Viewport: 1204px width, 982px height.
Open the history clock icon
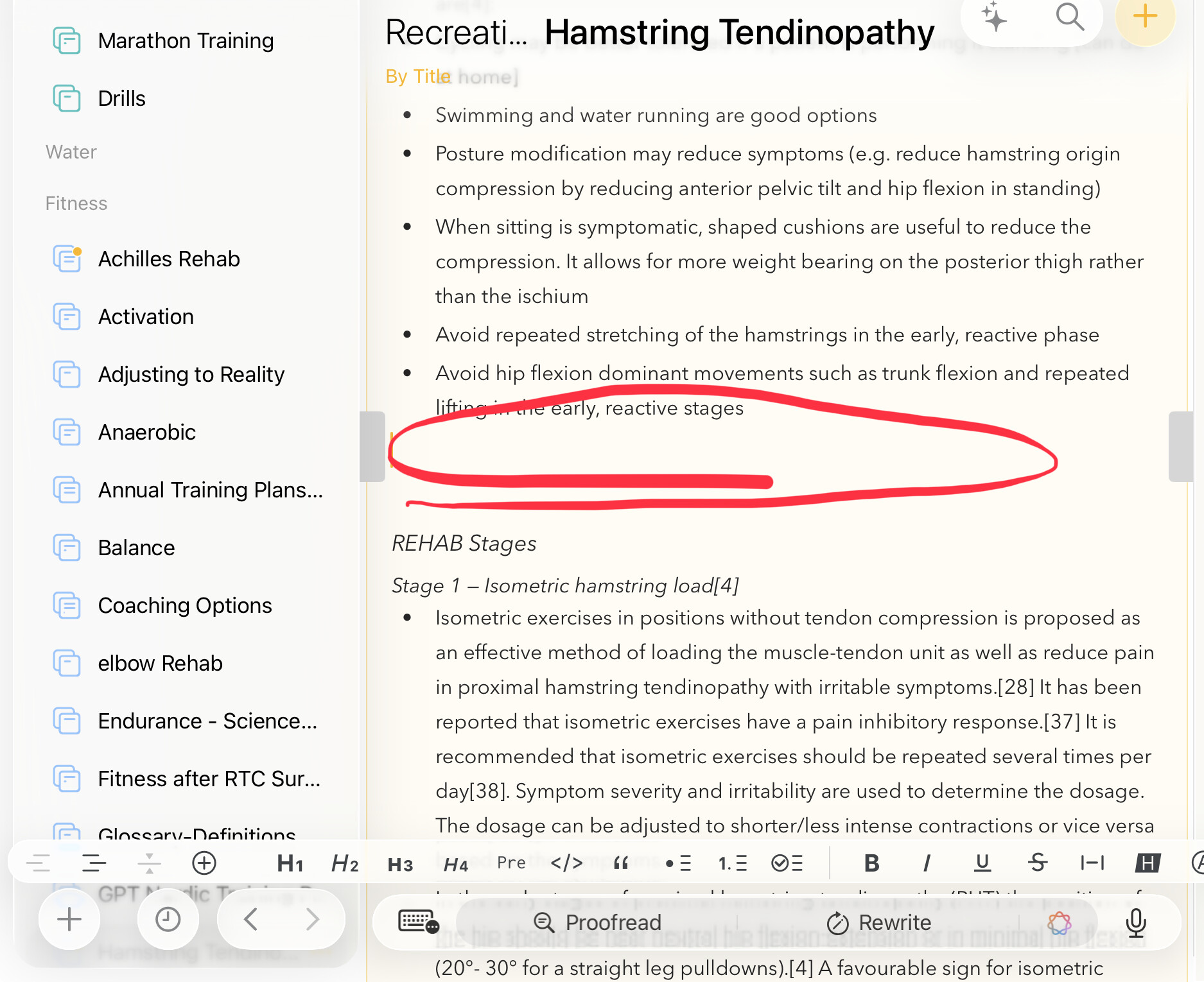168,920
